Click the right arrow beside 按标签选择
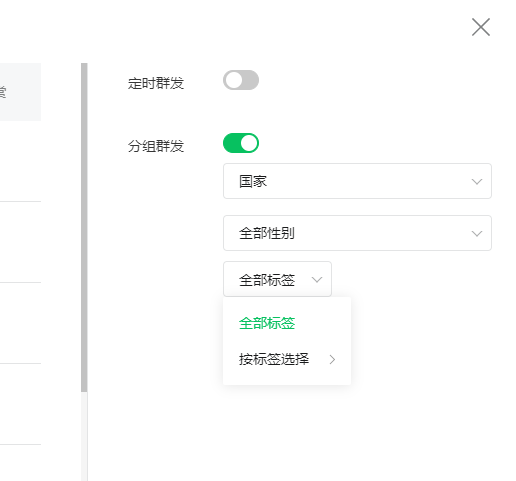This screenshot has height=481, width=516. [x=332, y=360]
